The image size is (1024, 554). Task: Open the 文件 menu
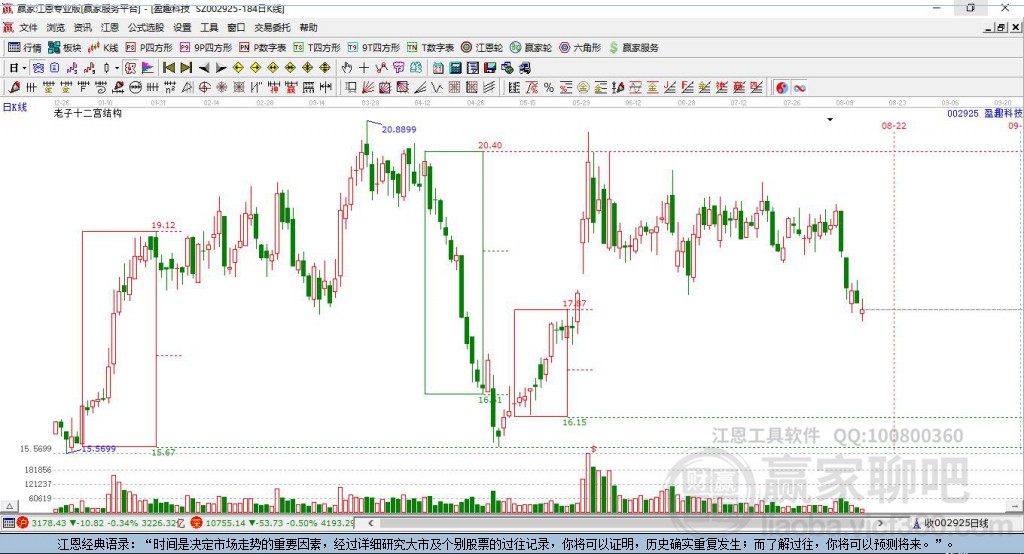[x=28, y=27]
